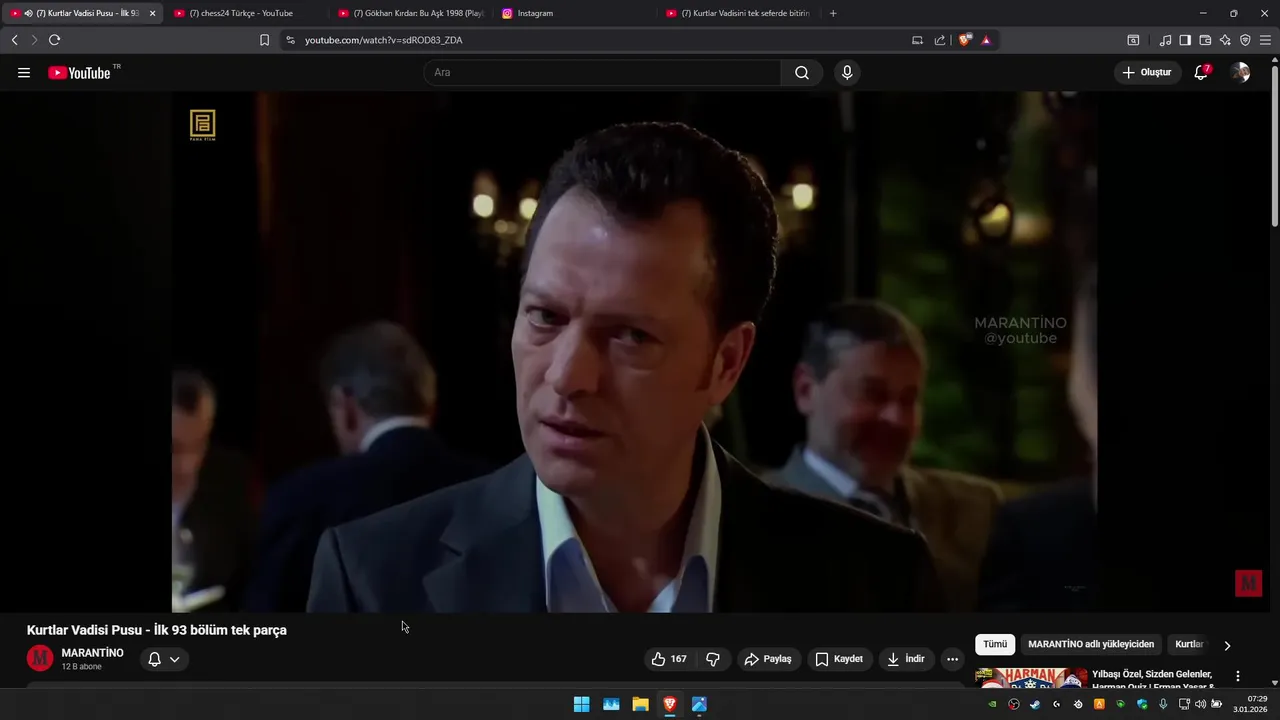Click the MARANTİNO channel watermark in video

(1248, 584)
